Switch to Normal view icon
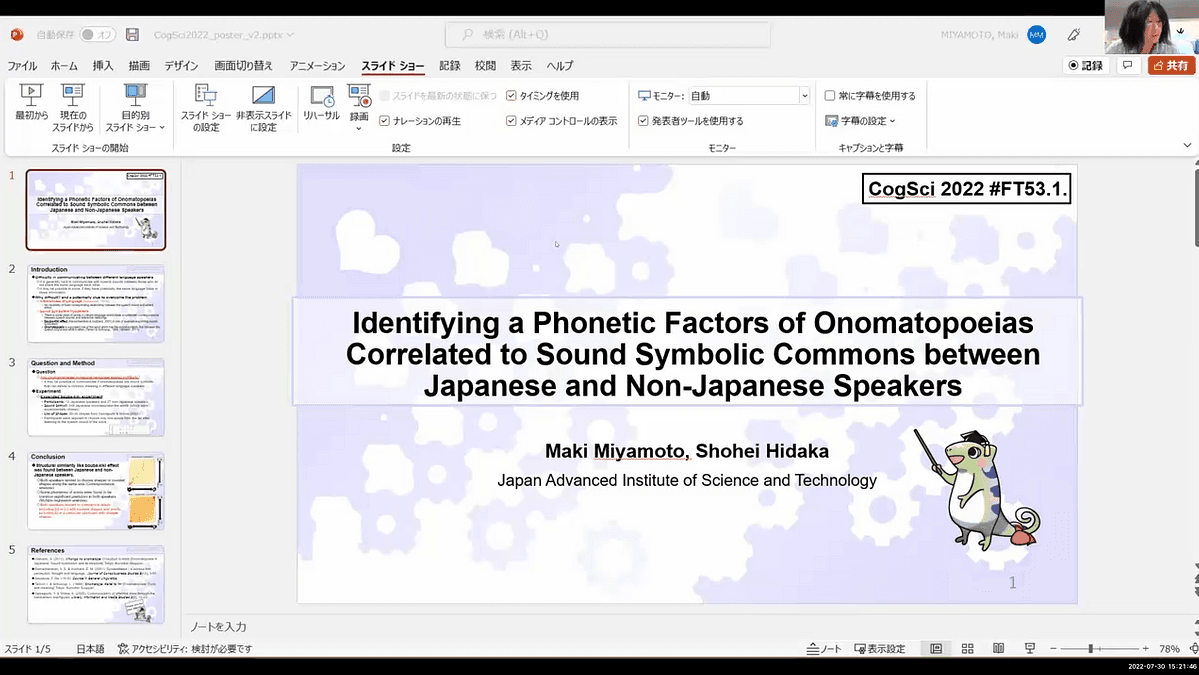Screen dimensions: 1199x675 [x=936, y=649]
